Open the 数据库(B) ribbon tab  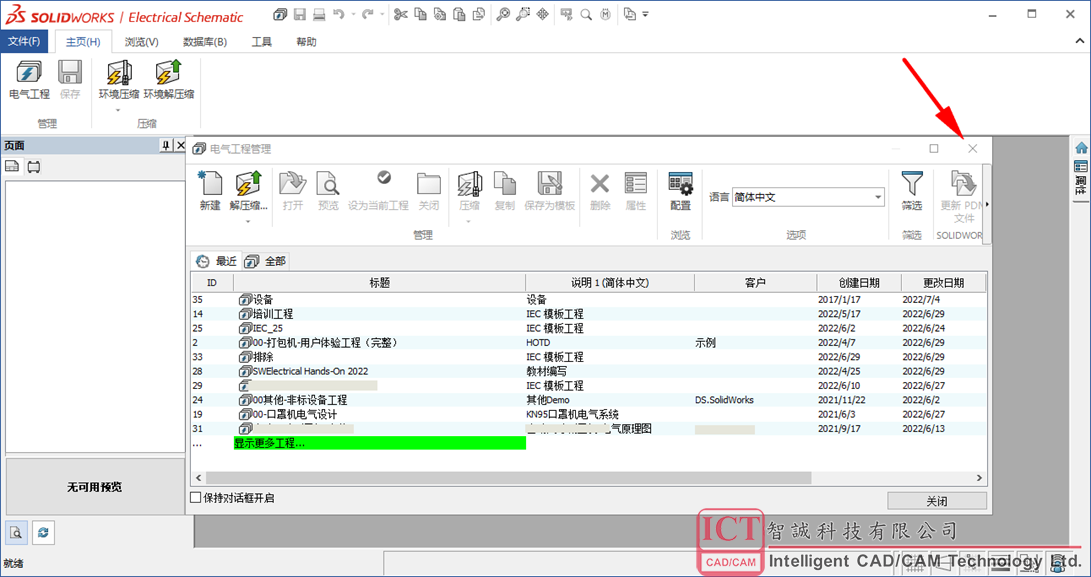pyautogui.click(x=205, y=42)
